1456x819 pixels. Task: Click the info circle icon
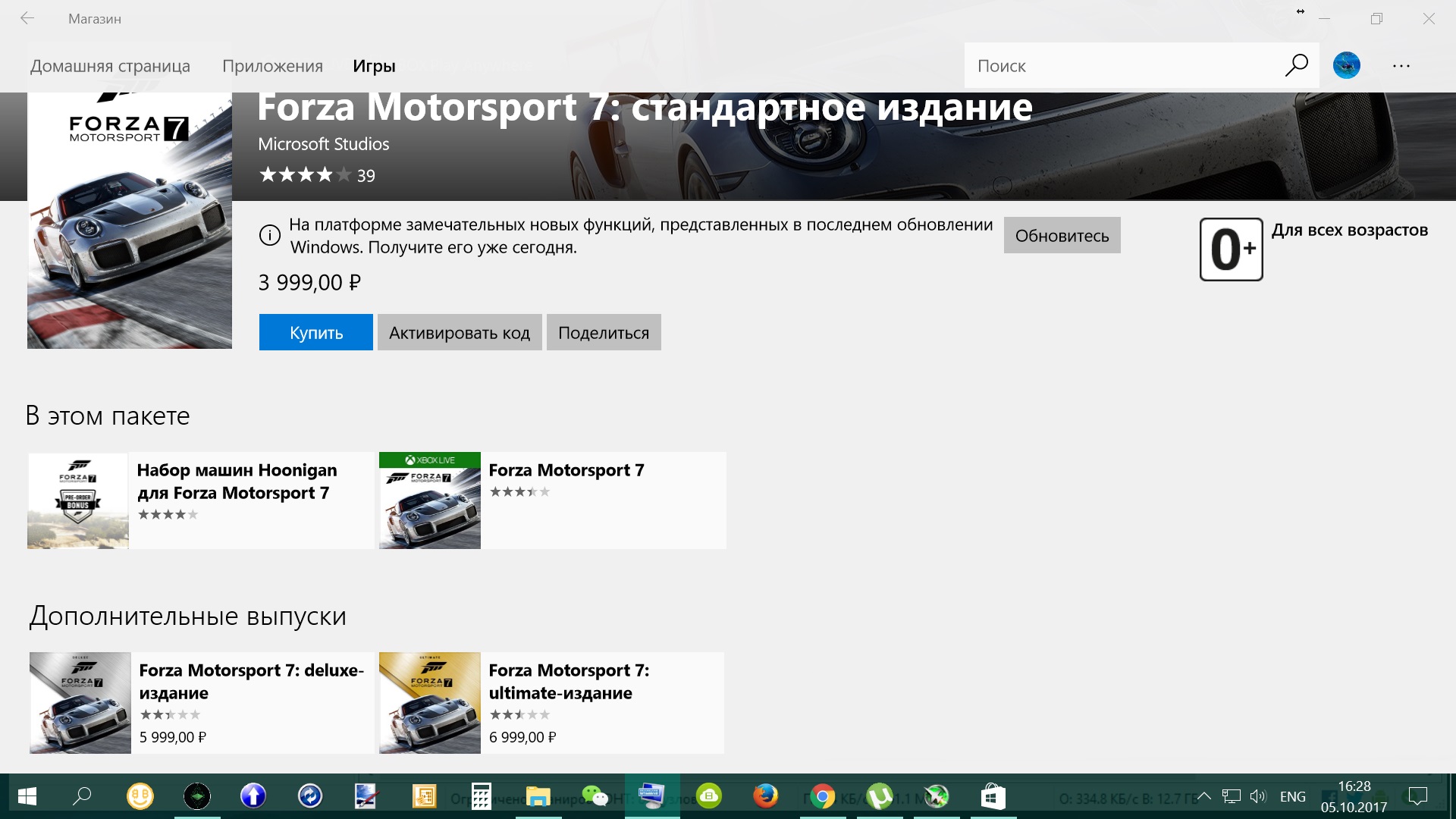pos(269,235)
